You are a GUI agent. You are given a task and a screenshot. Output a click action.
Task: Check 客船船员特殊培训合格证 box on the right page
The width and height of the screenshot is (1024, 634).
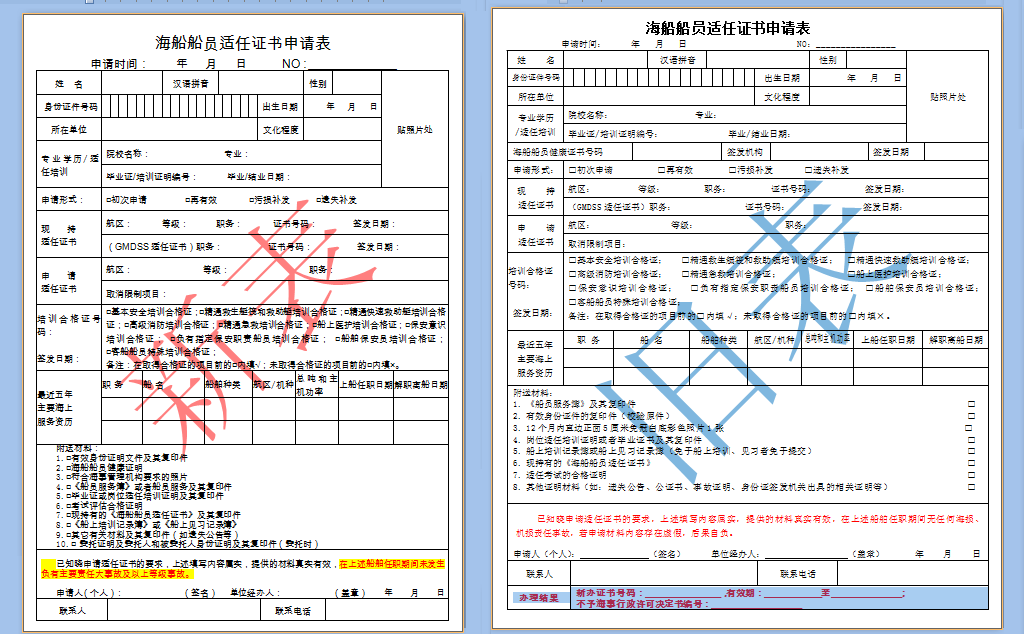(573, 302)
